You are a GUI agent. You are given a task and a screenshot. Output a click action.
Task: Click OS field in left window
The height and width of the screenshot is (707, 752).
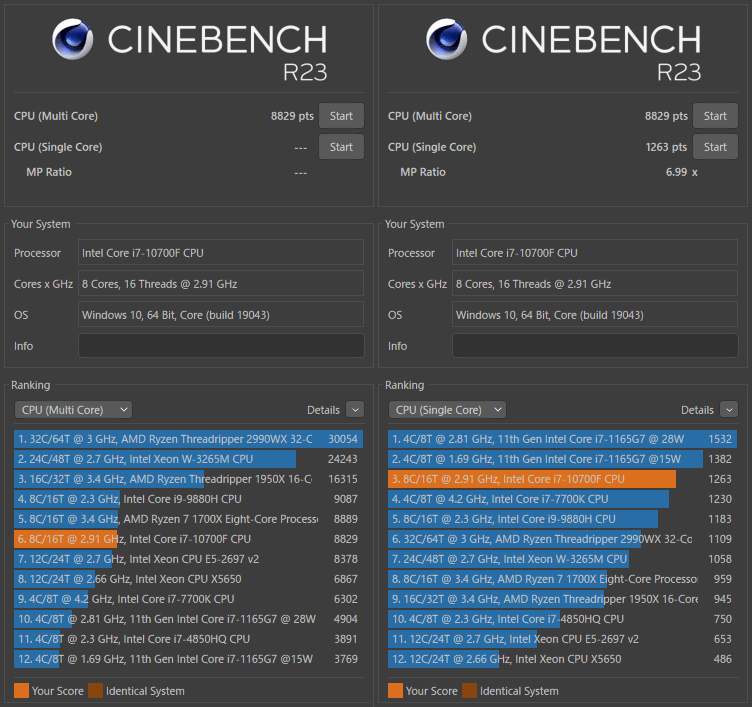(221, 315)
